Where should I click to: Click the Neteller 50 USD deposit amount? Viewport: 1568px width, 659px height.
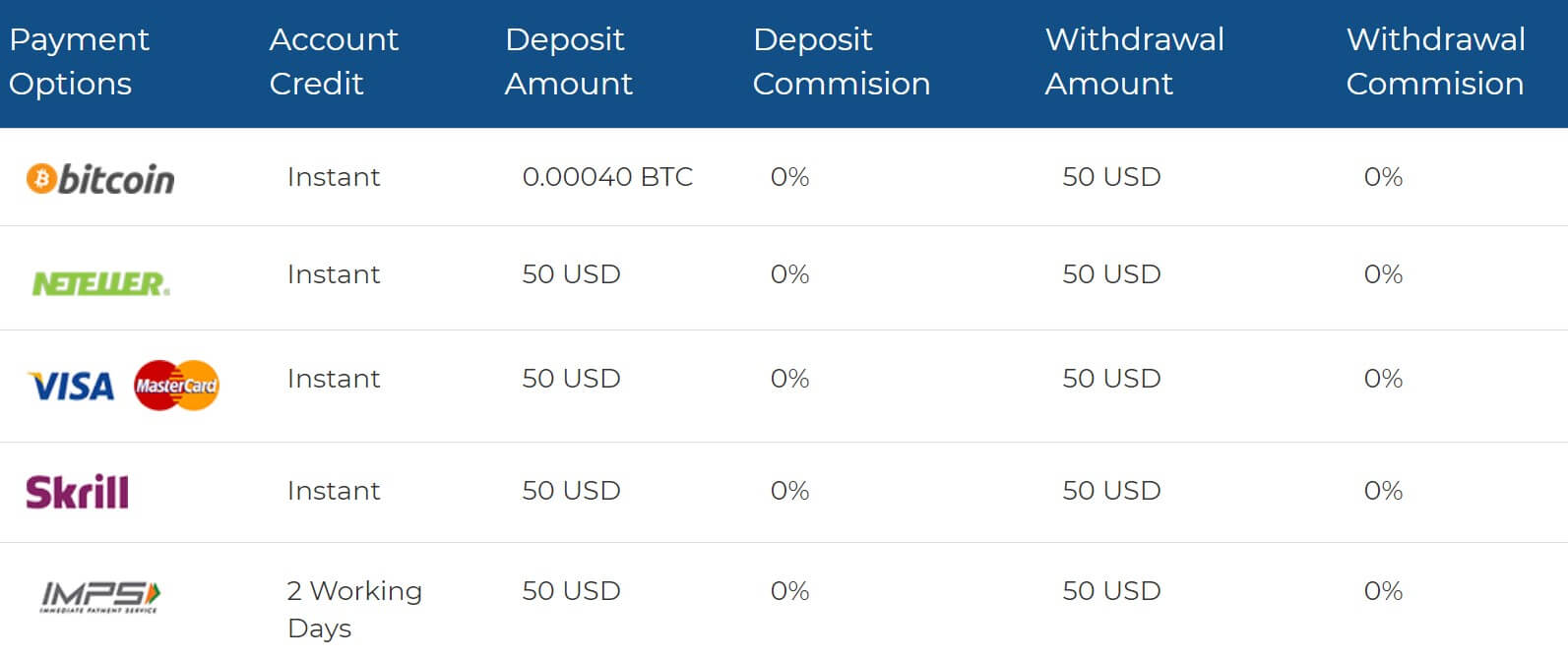point(571,274)
